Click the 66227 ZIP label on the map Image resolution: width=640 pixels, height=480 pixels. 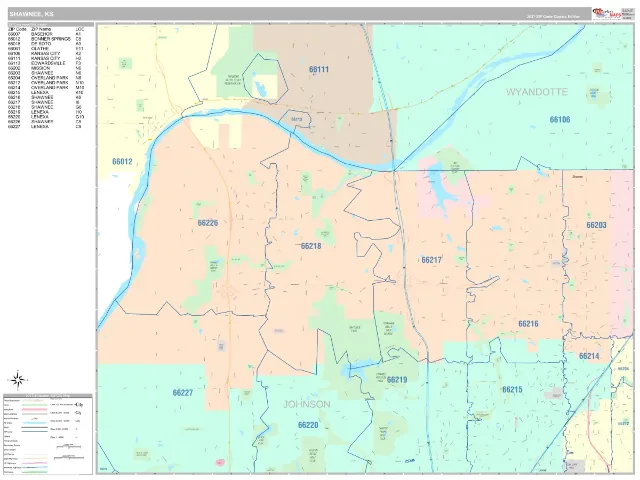(x=182, y=393)
